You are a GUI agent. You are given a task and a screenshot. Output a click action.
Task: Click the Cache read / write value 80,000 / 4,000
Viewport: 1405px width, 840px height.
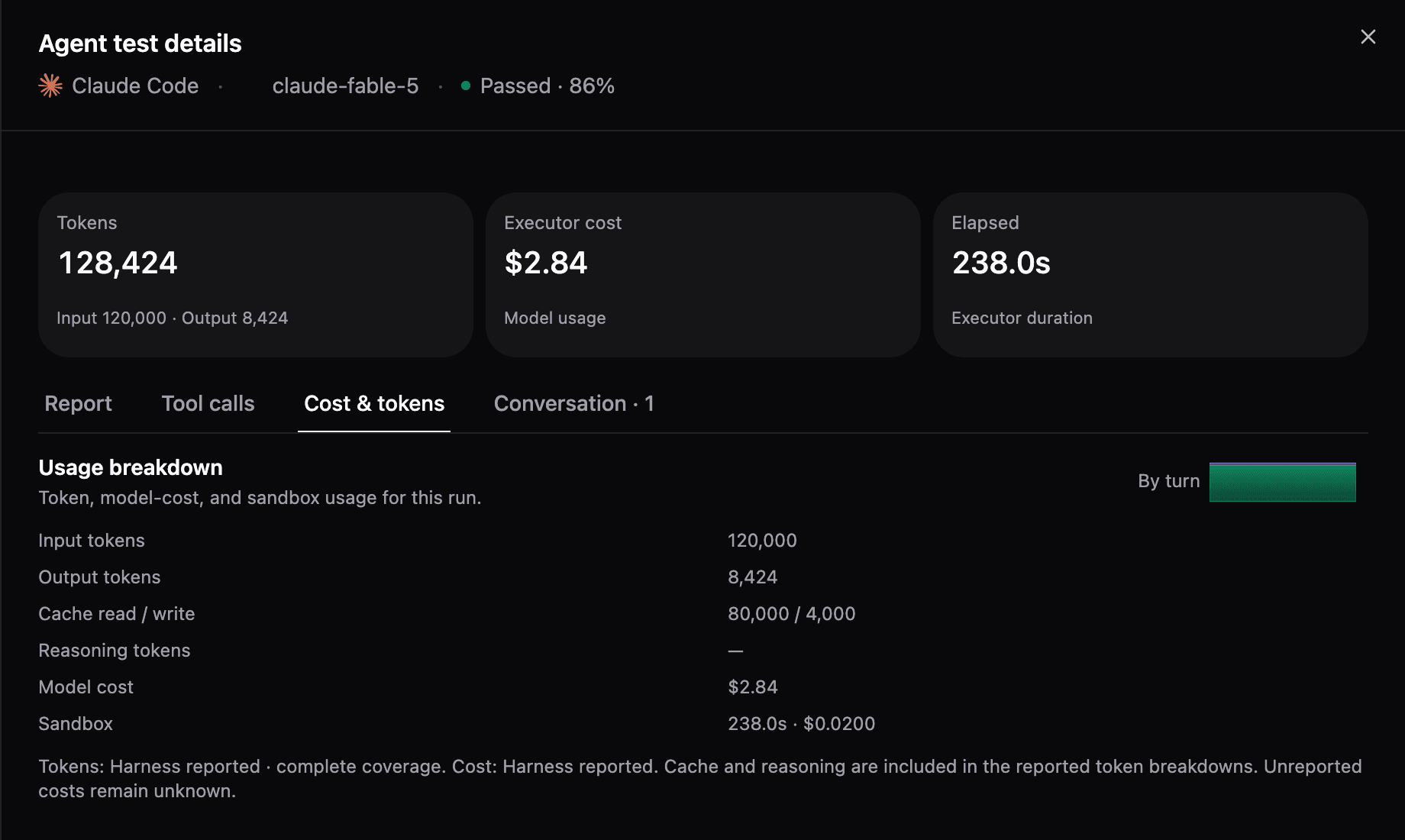[791, 614]
